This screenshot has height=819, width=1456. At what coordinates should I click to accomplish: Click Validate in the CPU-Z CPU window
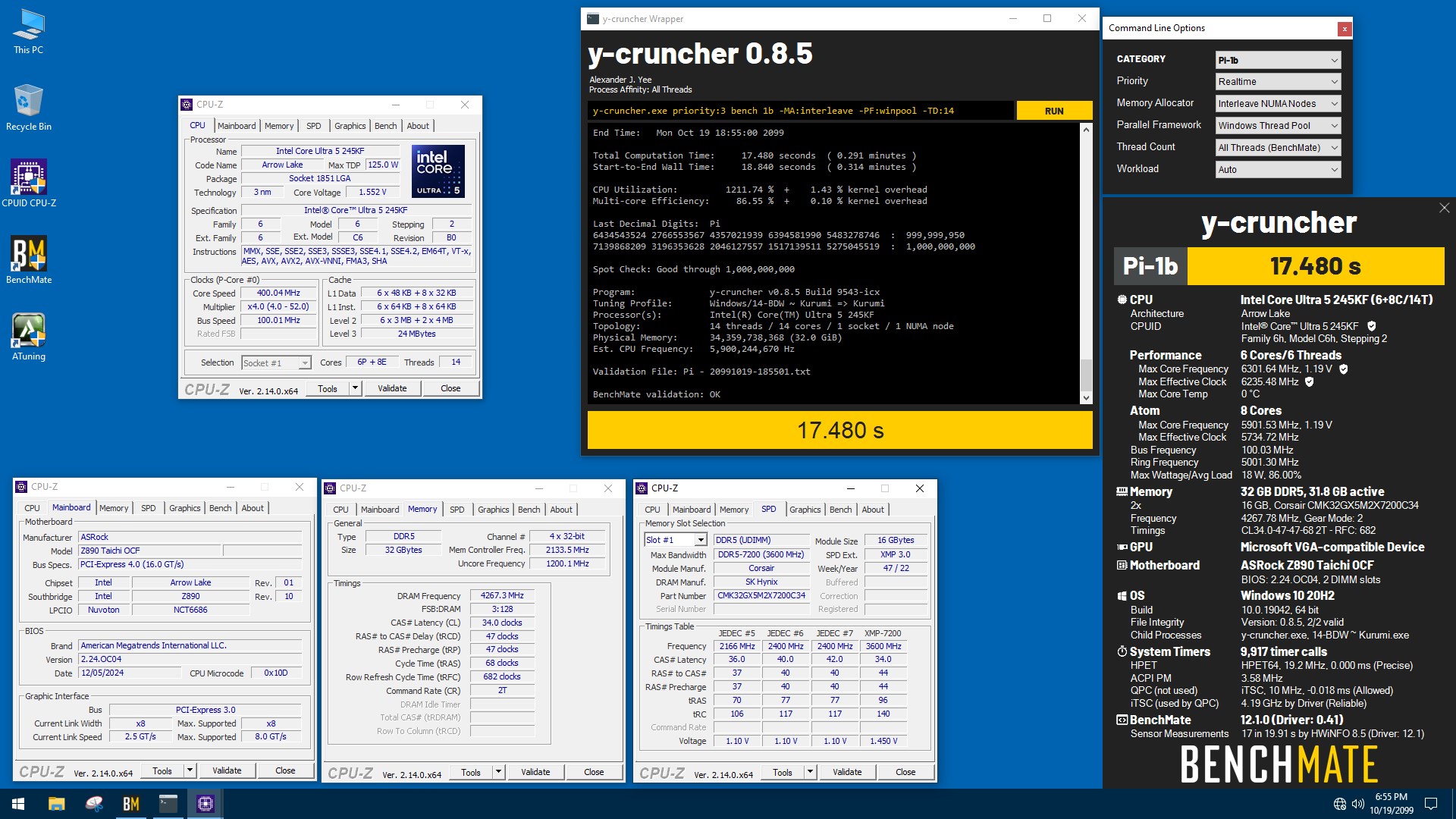click(x=392, y=388)
